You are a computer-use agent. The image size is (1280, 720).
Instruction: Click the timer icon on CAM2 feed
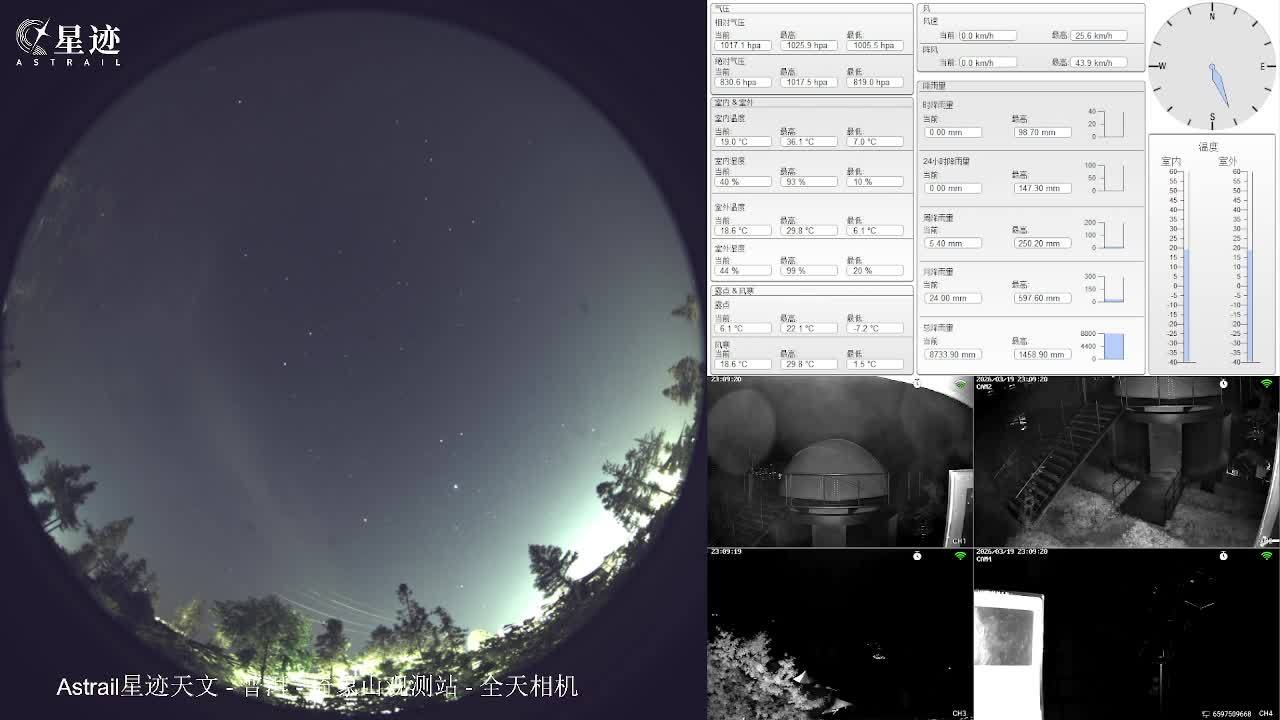pos(1223,384)
